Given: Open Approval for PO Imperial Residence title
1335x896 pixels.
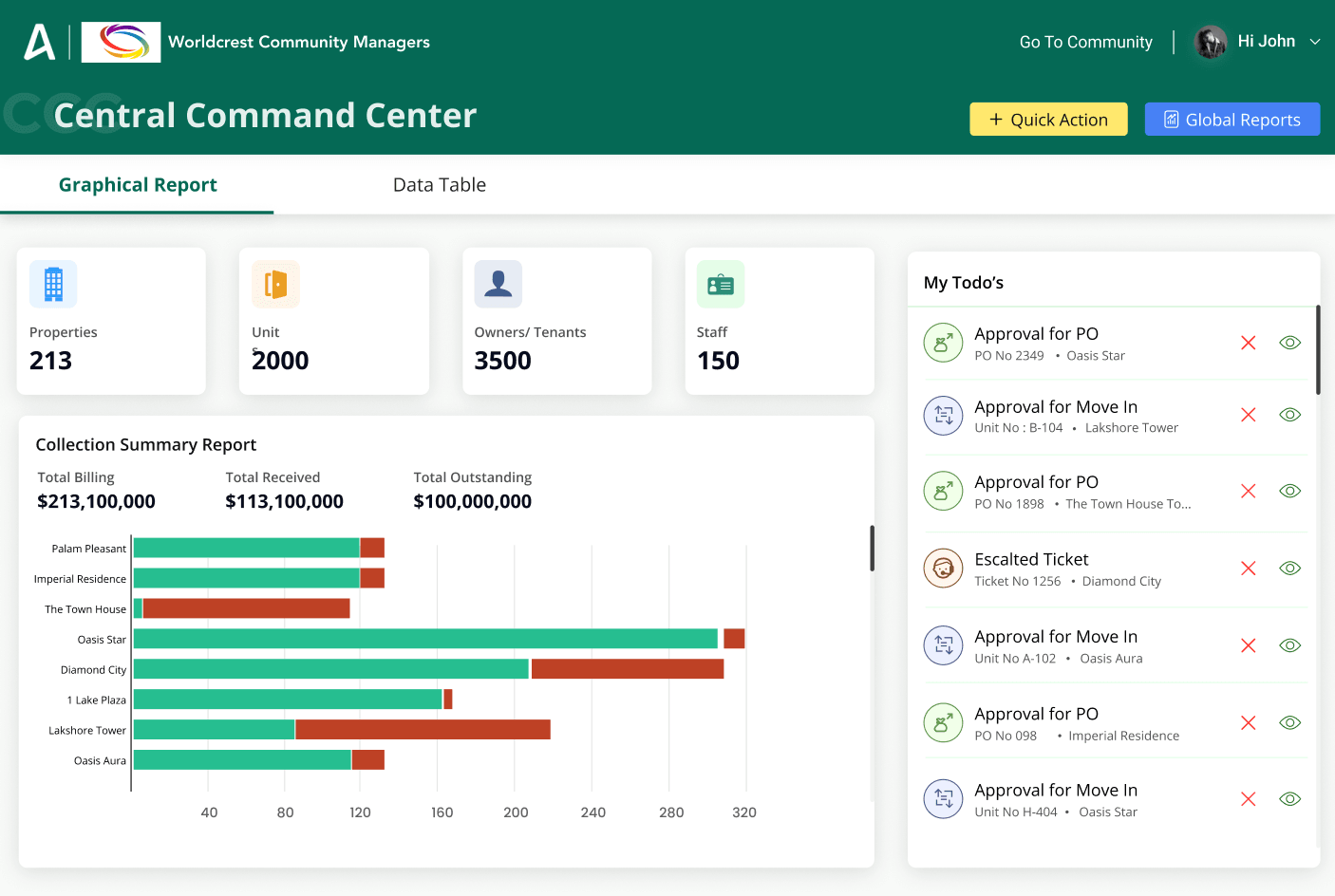Looking at the screenshot, I should [1036, 714].
